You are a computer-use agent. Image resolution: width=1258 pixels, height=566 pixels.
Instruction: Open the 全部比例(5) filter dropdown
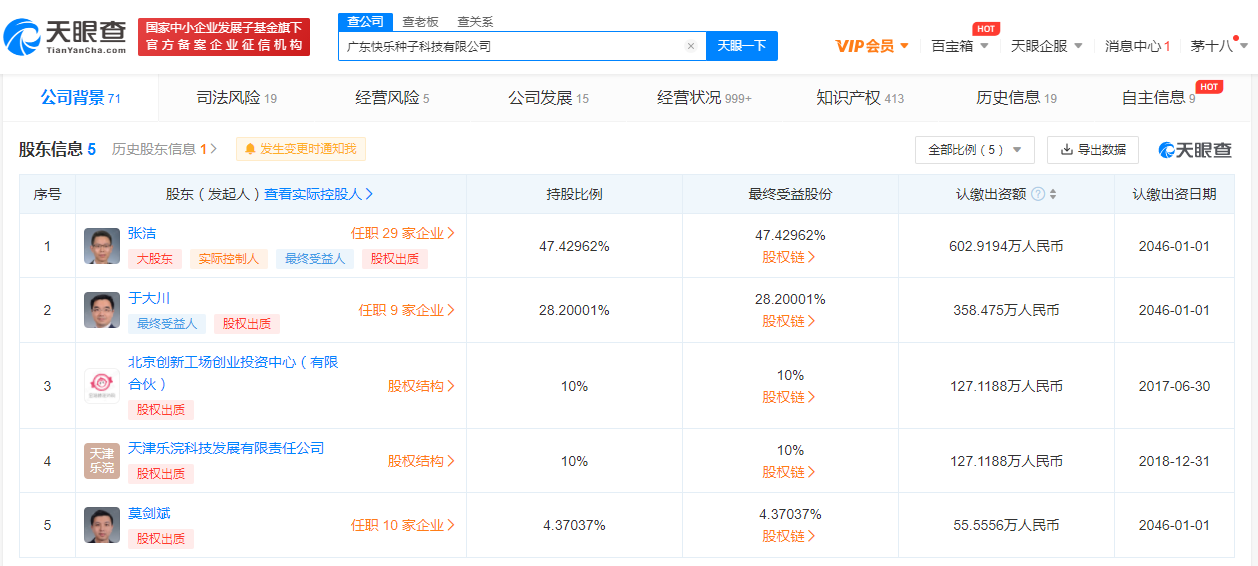tap(975, 150)
